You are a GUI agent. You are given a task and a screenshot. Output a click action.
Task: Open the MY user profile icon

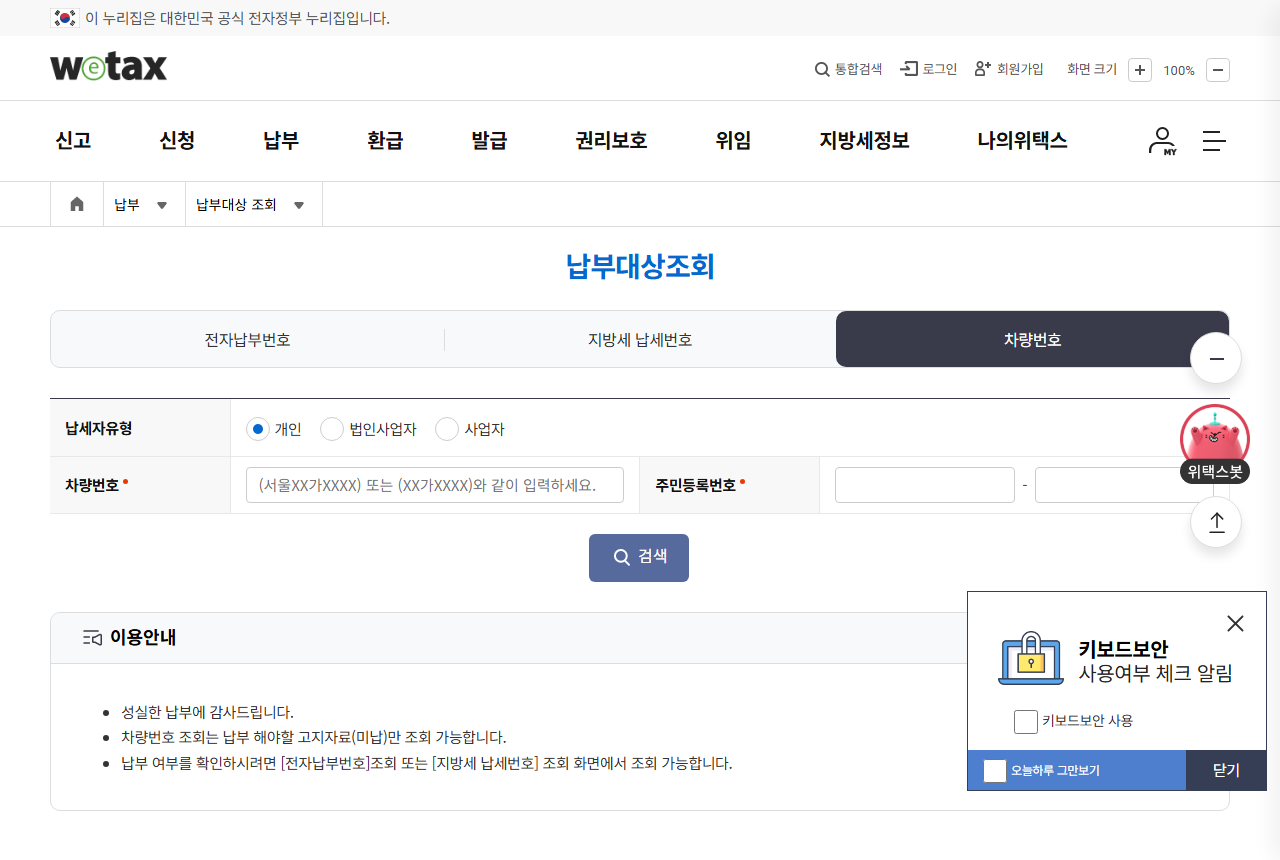(1162, 141)
